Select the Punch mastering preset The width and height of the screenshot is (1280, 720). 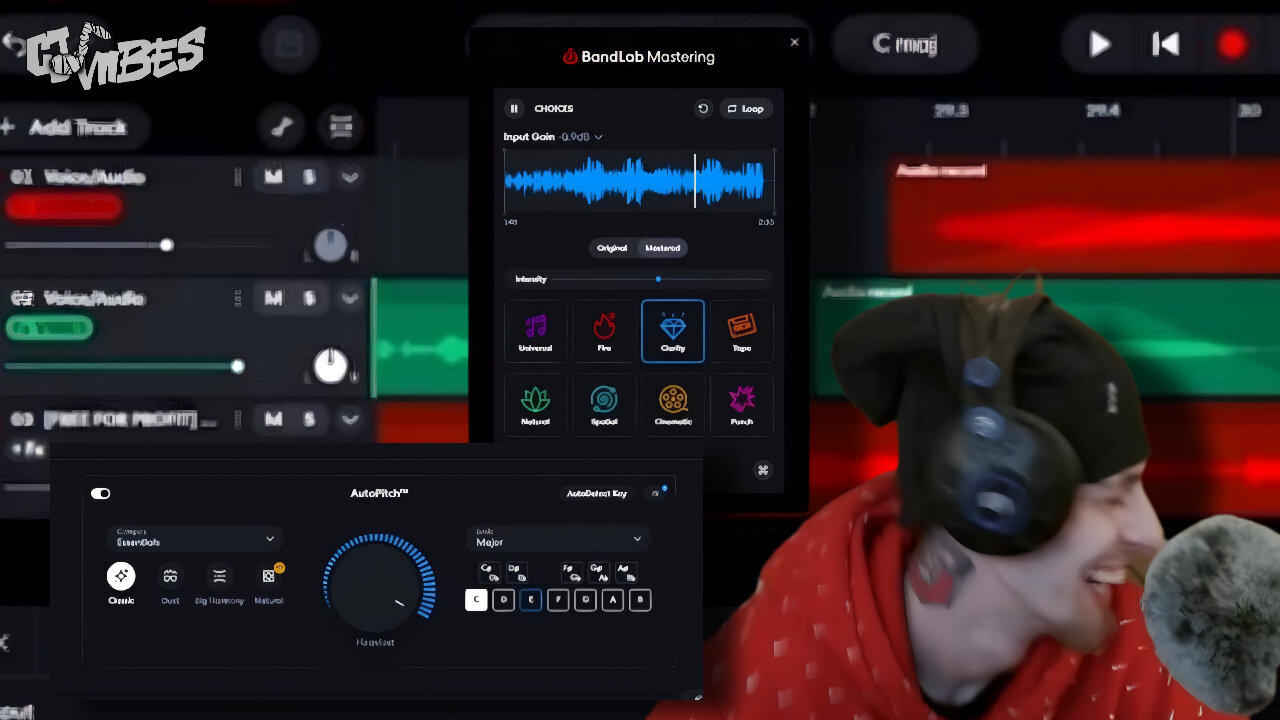(x=741, y=404)
